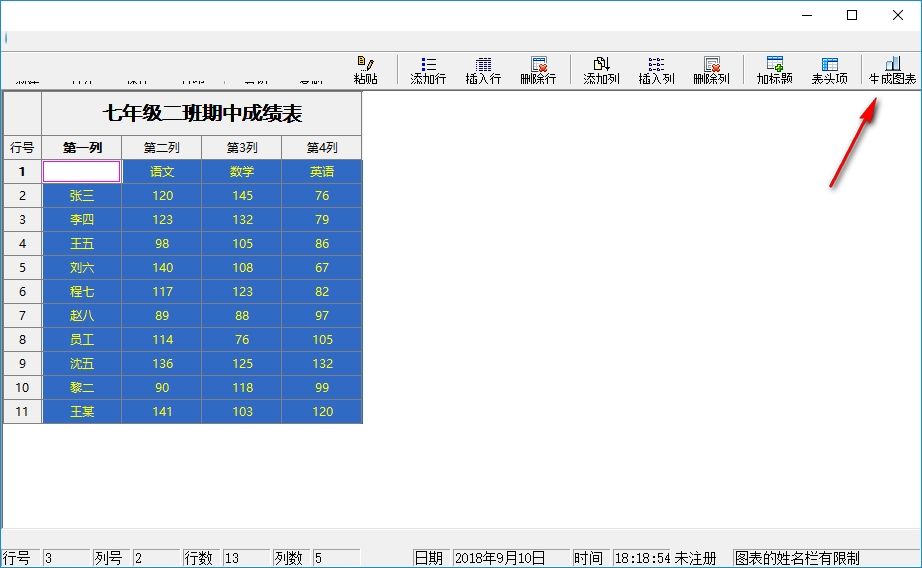Click 赵八's 英语 score 97
922x568 pixels.
coord(322,316)
